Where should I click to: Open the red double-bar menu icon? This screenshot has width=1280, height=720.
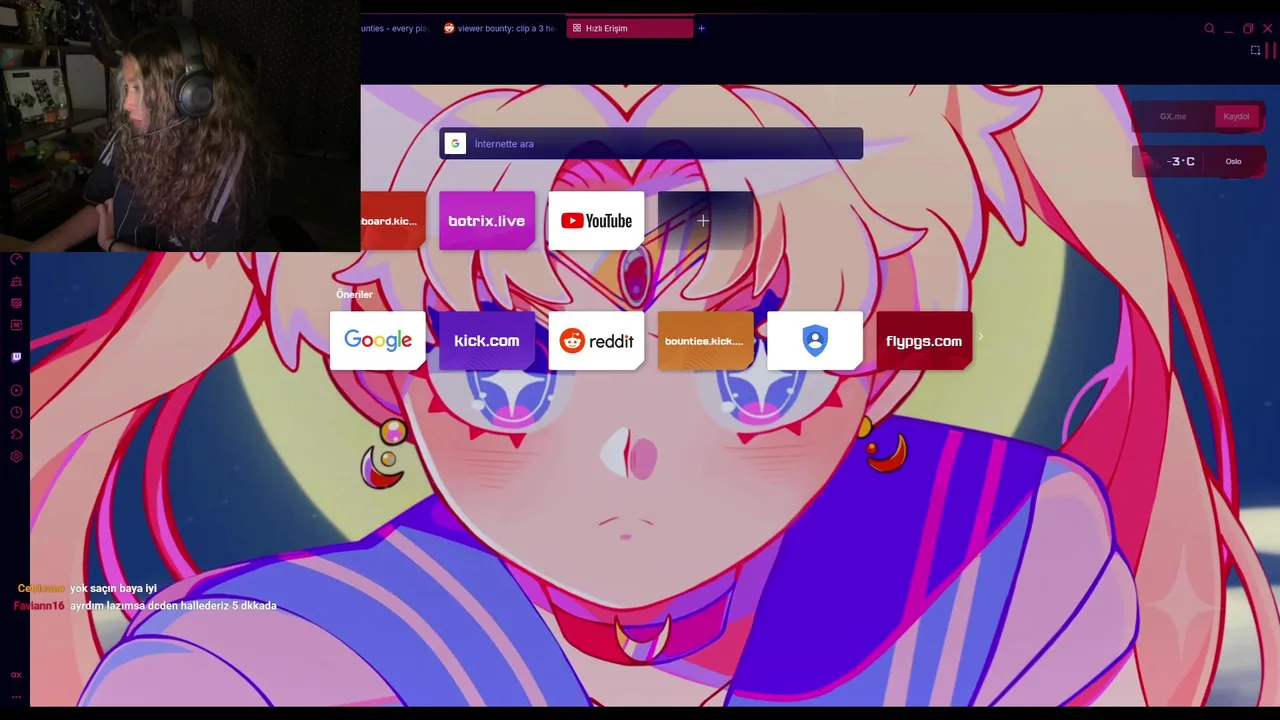[x=1271, y=50]
